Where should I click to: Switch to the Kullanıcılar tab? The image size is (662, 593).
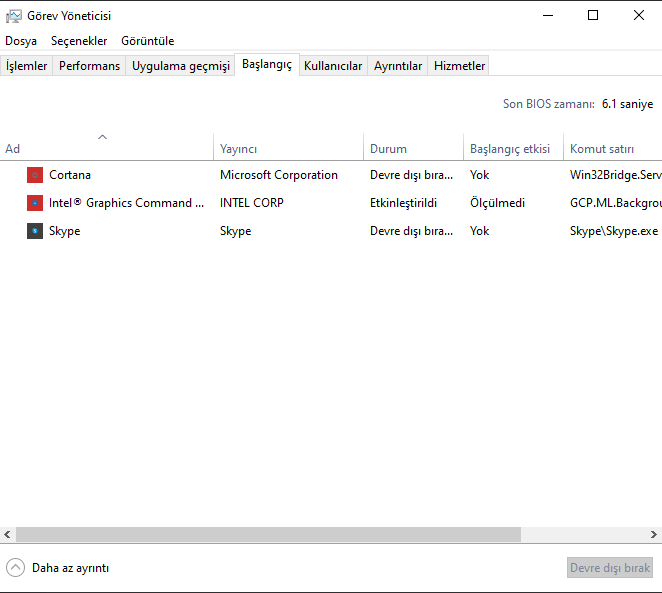click(x=333, y=66)
